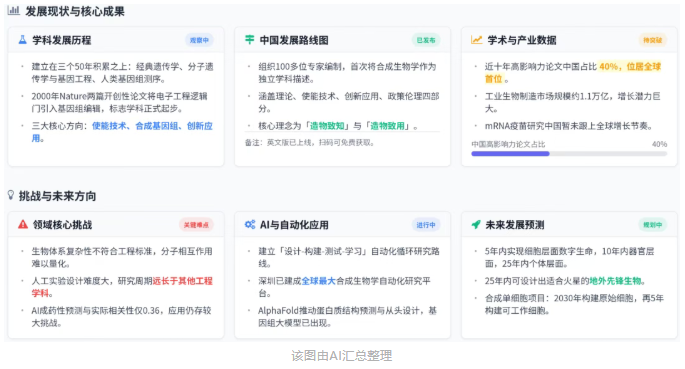Click the red warning triangle by 领域核心挑战
Image resolution: width=685 pixels, height=369 pixels.
click(23, 224)
